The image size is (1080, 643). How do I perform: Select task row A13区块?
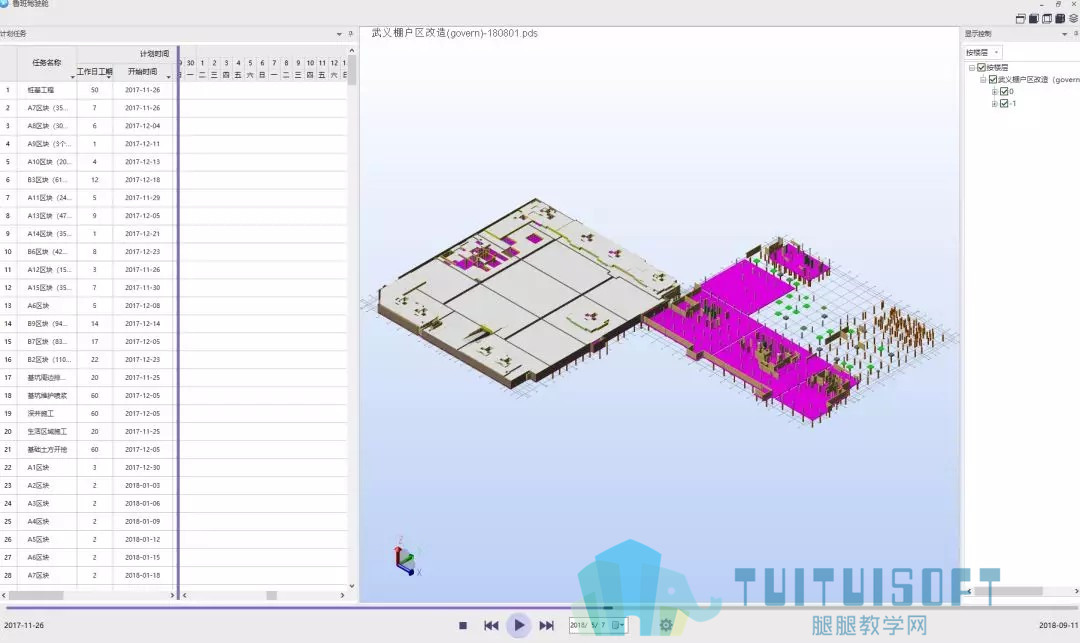coord(88,215)
